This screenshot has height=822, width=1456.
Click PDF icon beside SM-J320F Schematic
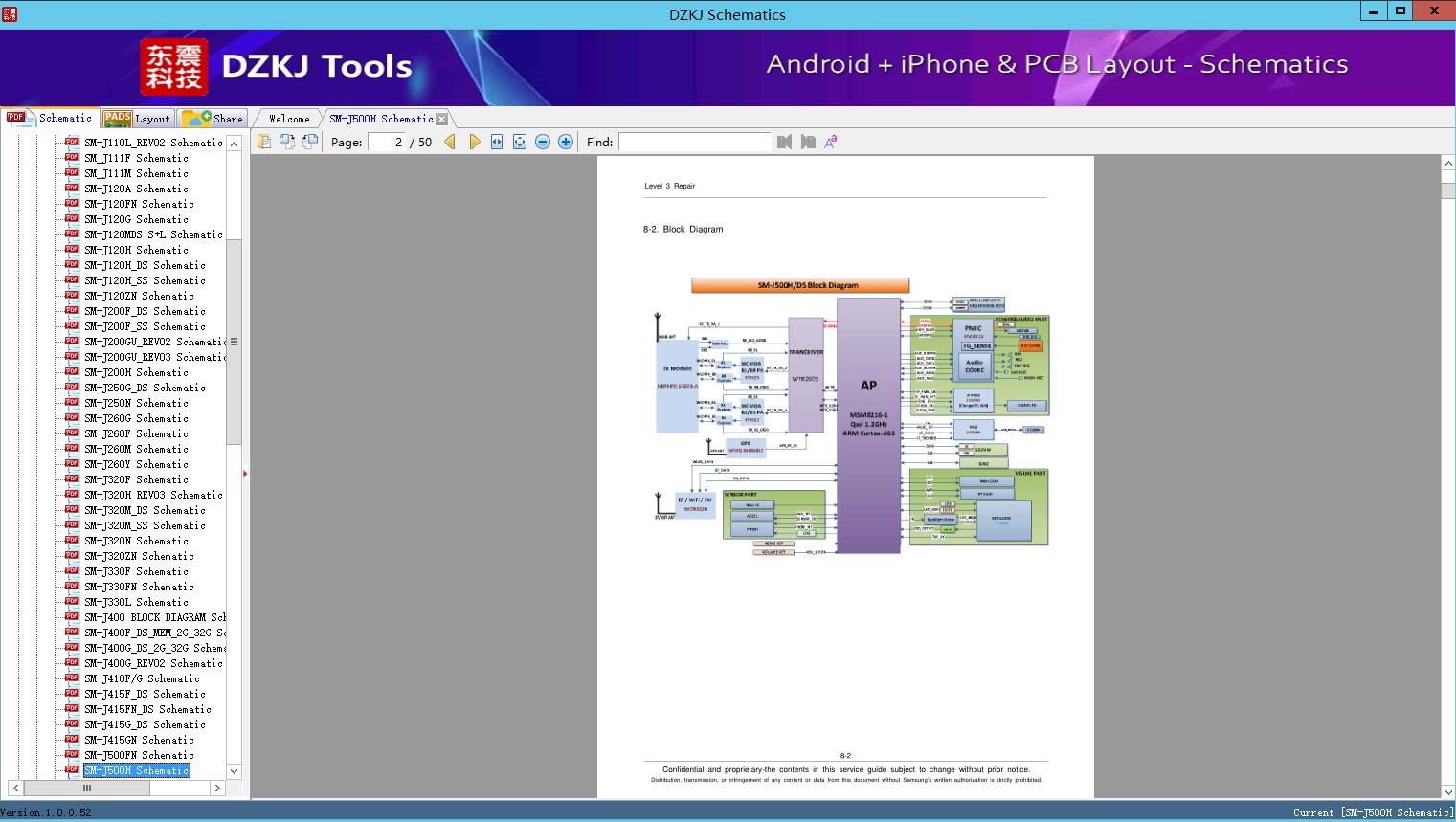72,478
